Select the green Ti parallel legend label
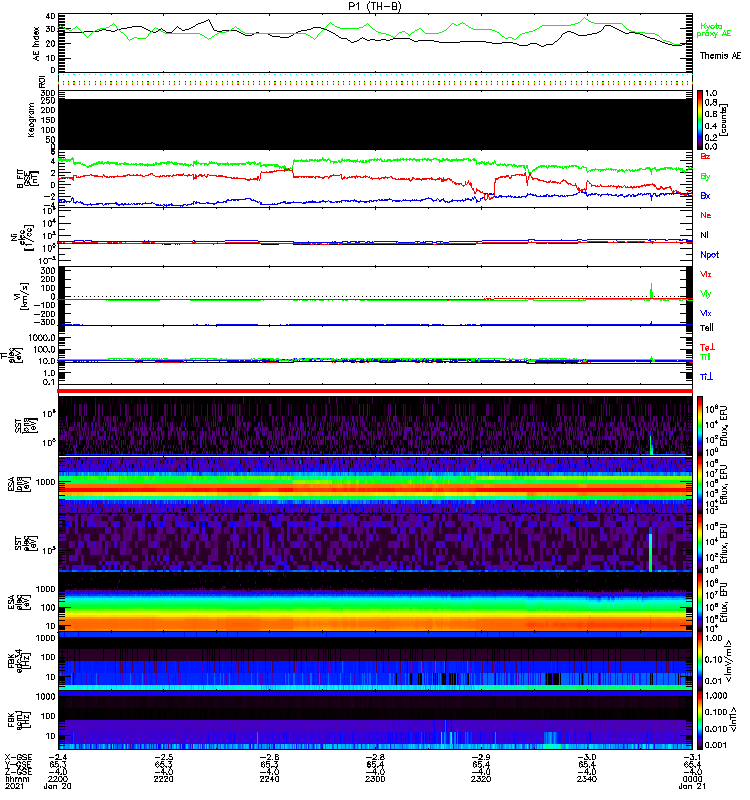This screenshot has width=750, height=800. click(x=705, y=357)
